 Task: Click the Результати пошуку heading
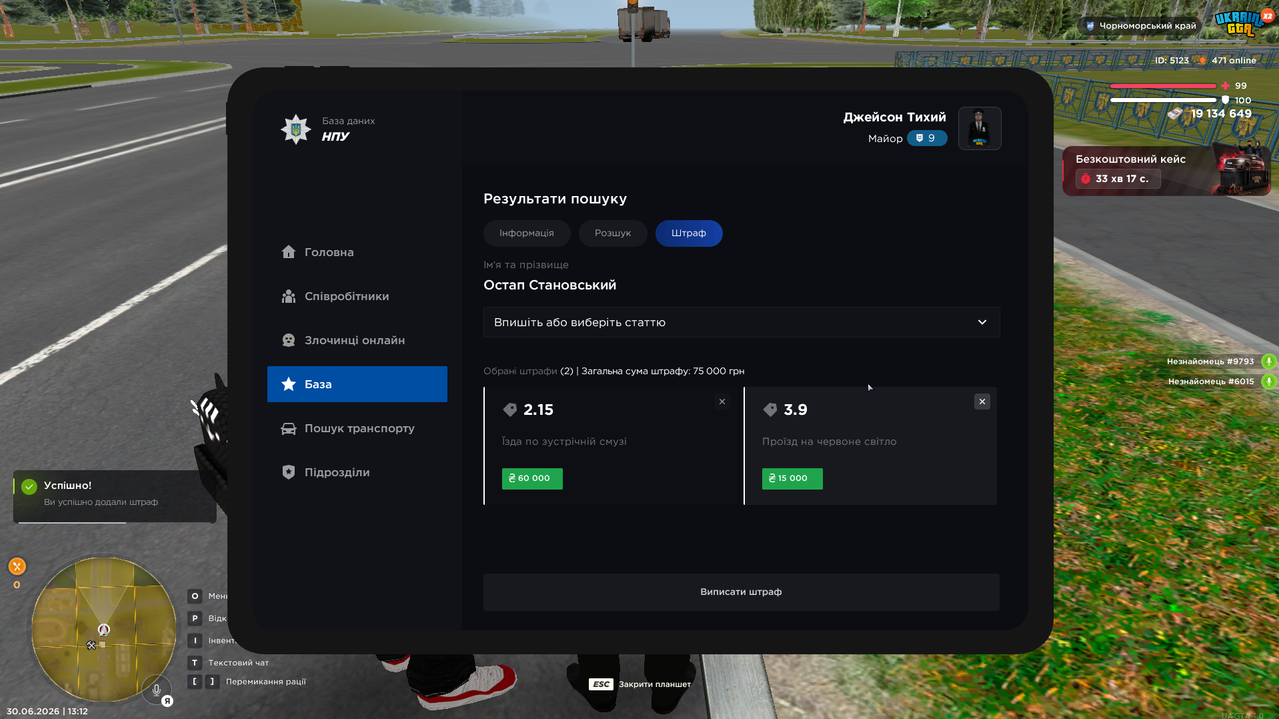[555, 199]
